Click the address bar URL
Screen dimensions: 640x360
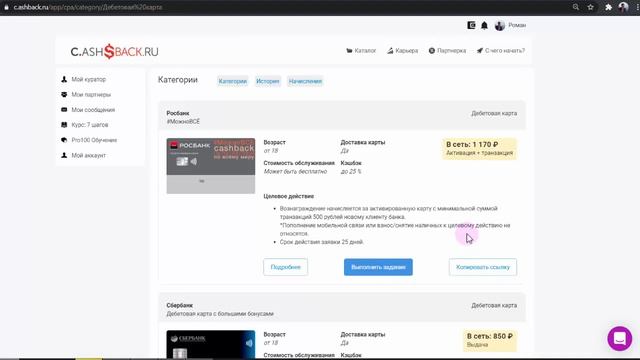[x=88, y=7]
